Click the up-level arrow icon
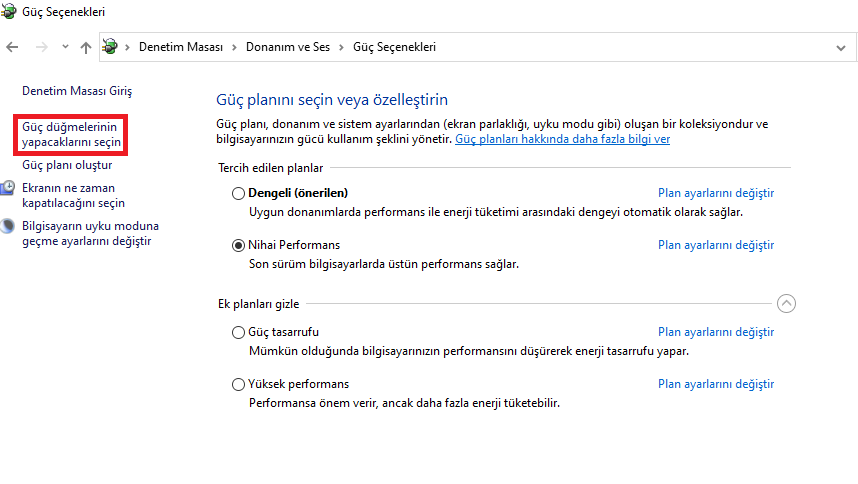The image size is (858, 484). click(86, 47)
